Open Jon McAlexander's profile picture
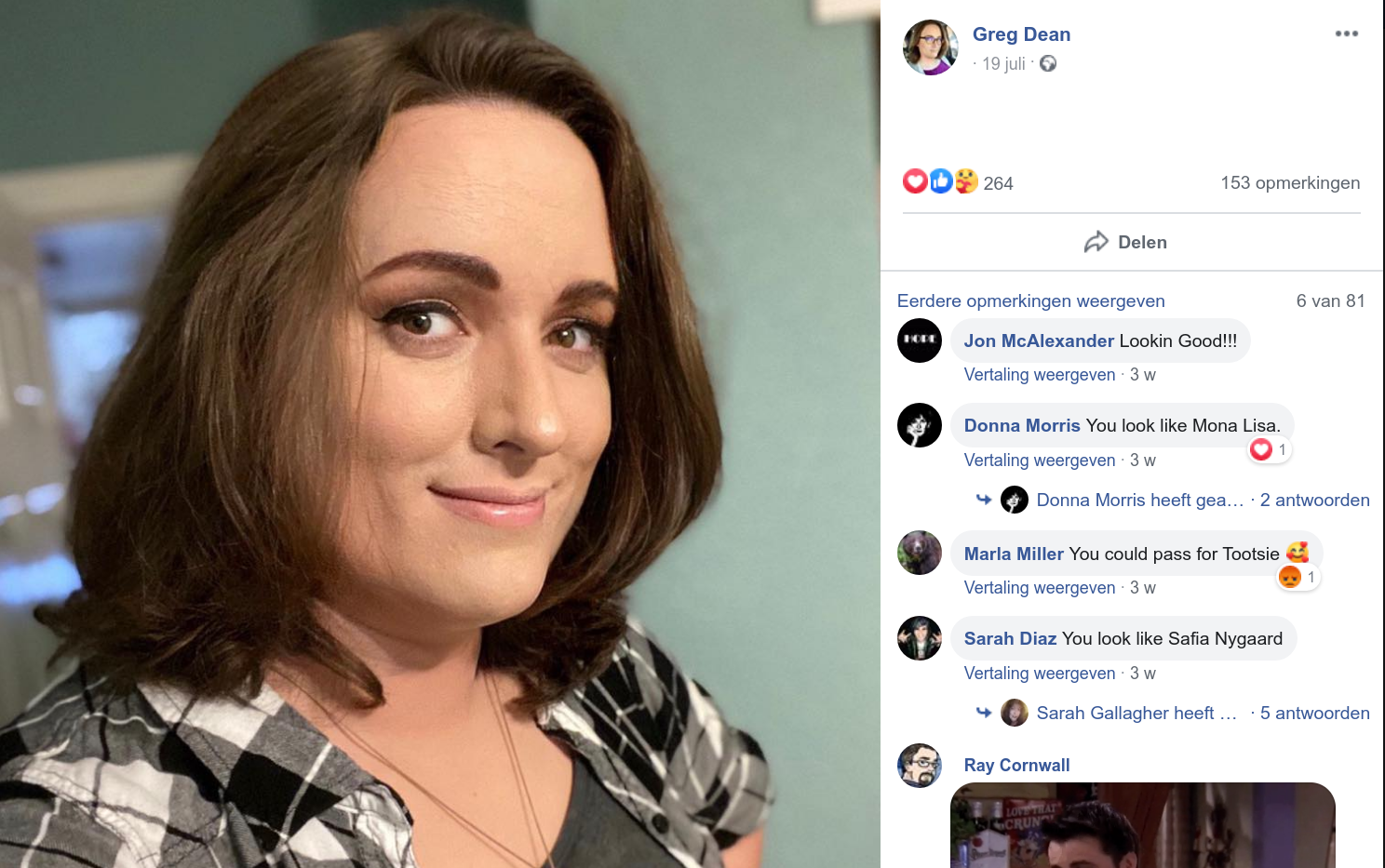Image resolution: width=1385 pixels, height=868 pixels. coord(920,340)
